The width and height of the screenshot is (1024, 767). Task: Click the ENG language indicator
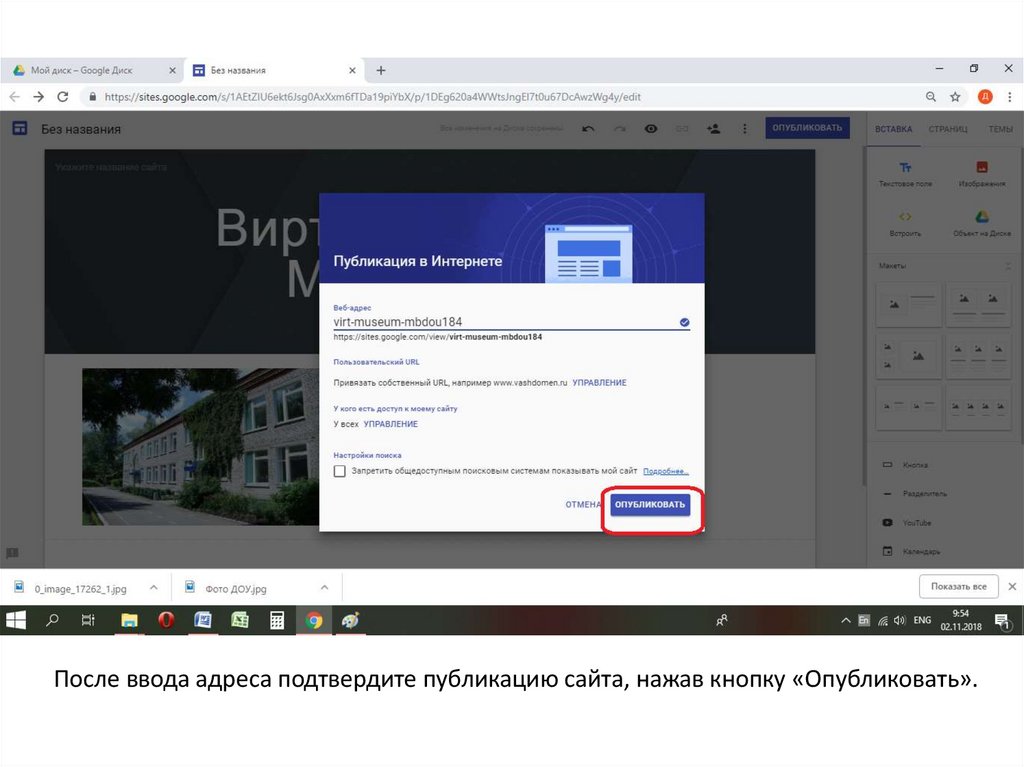point(922,620)
